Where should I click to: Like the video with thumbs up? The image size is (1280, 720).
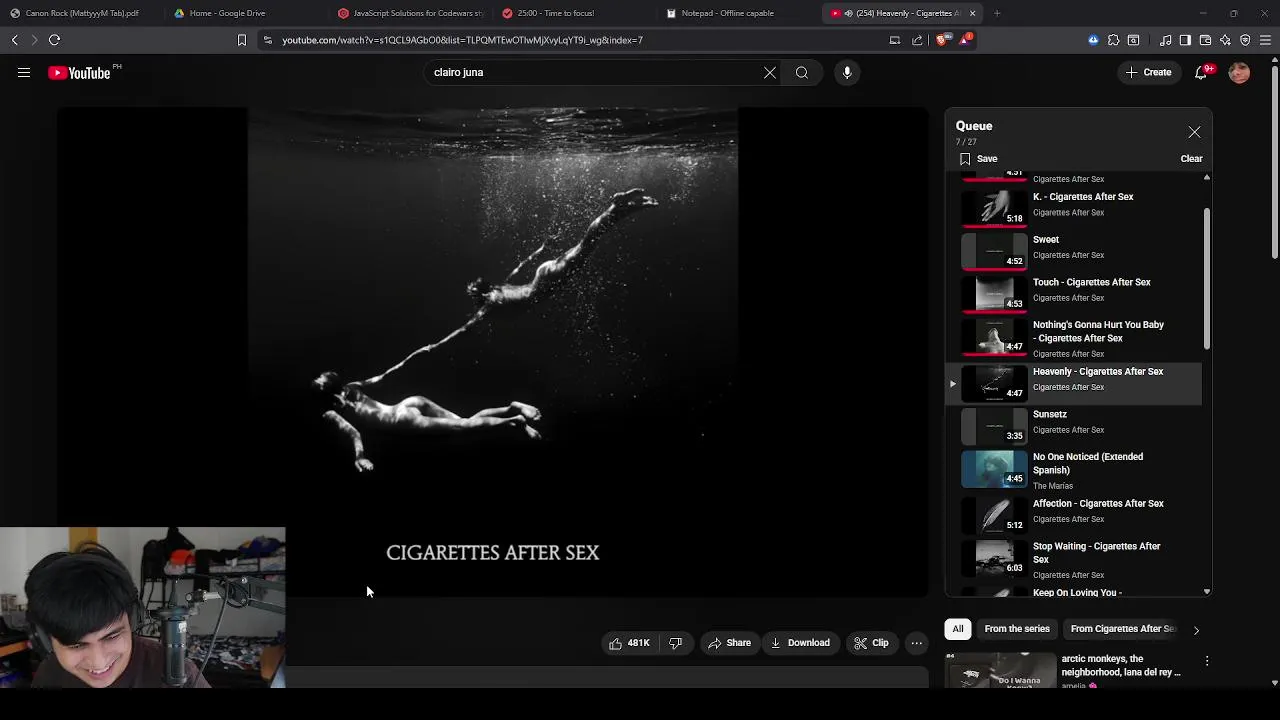pos(629,643)
